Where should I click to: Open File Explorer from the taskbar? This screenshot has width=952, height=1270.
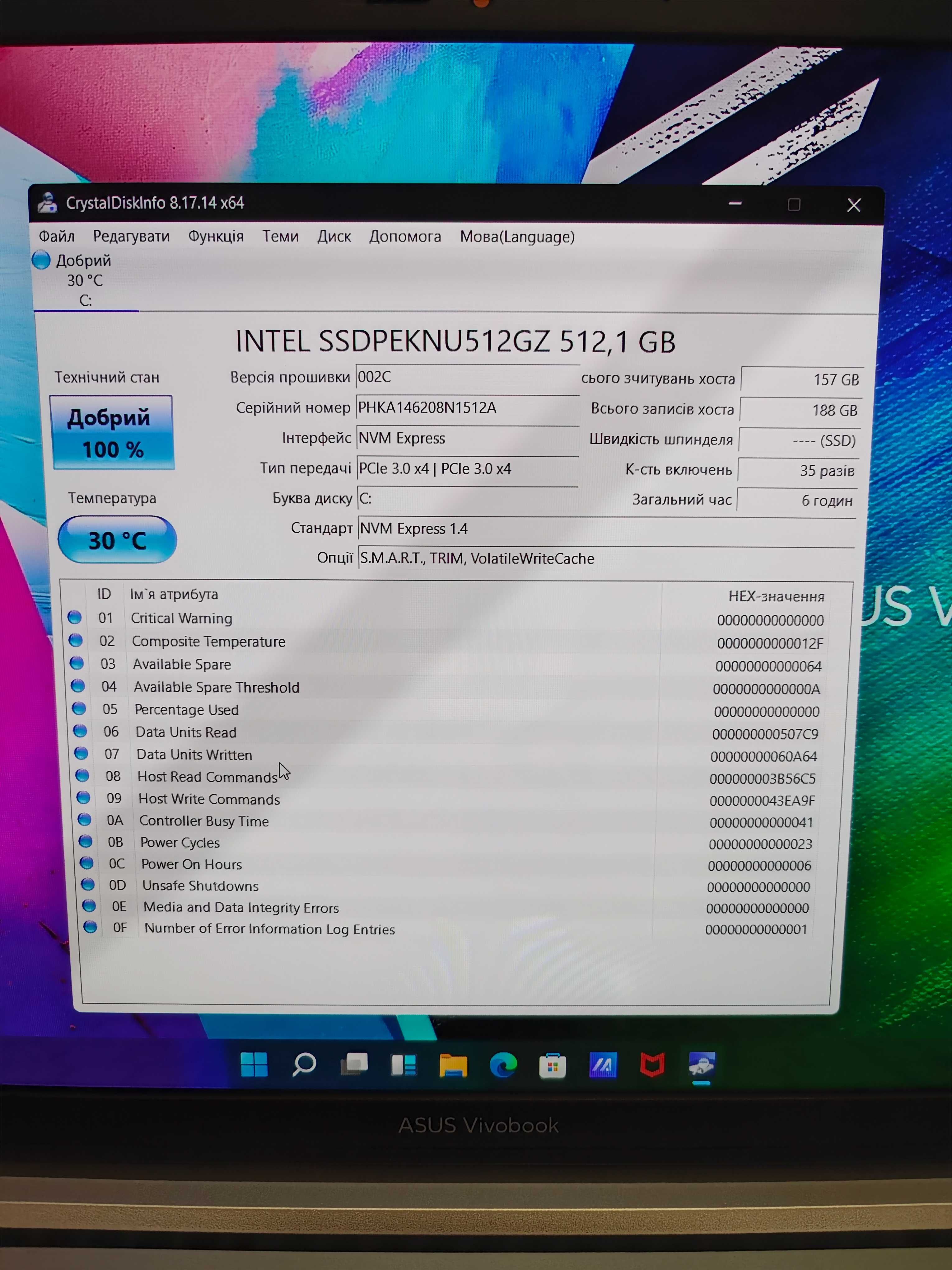(453, 1065)
